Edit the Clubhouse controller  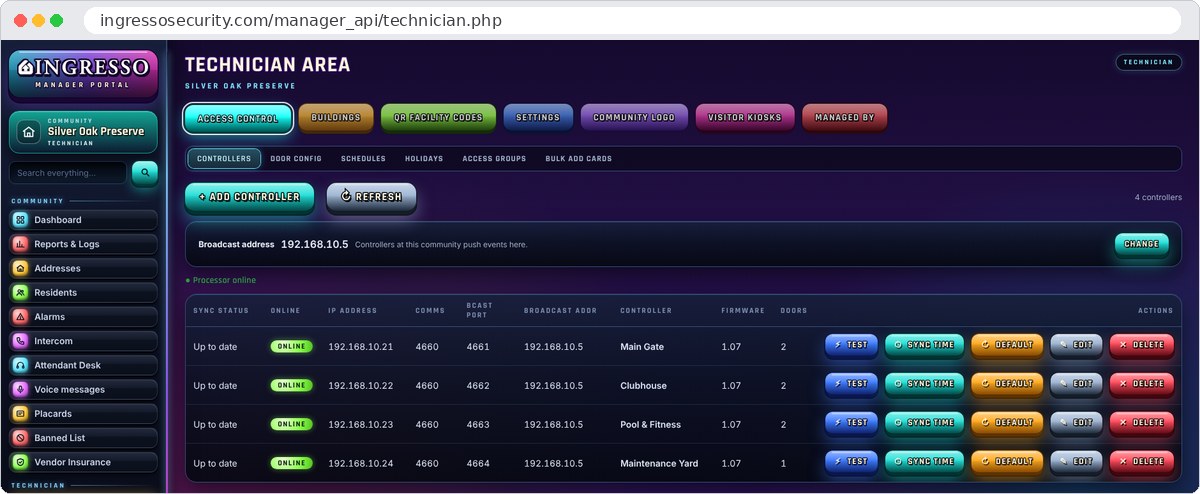coord(1077,384)
